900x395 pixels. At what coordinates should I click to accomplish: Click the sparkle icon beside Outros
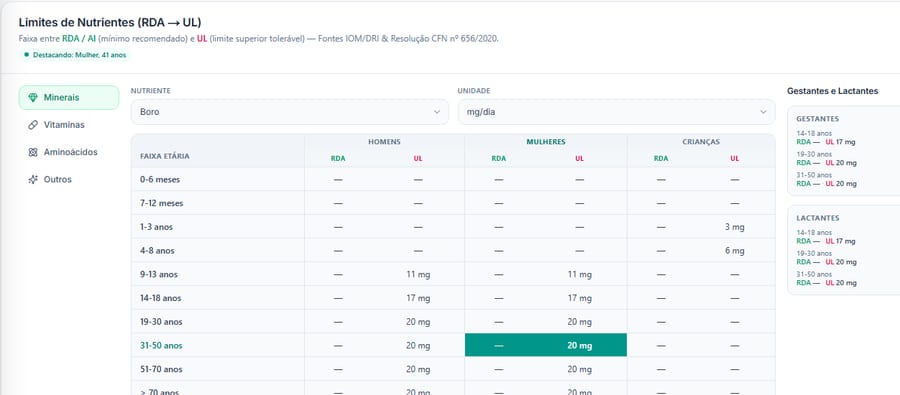[x=33, y=179]
